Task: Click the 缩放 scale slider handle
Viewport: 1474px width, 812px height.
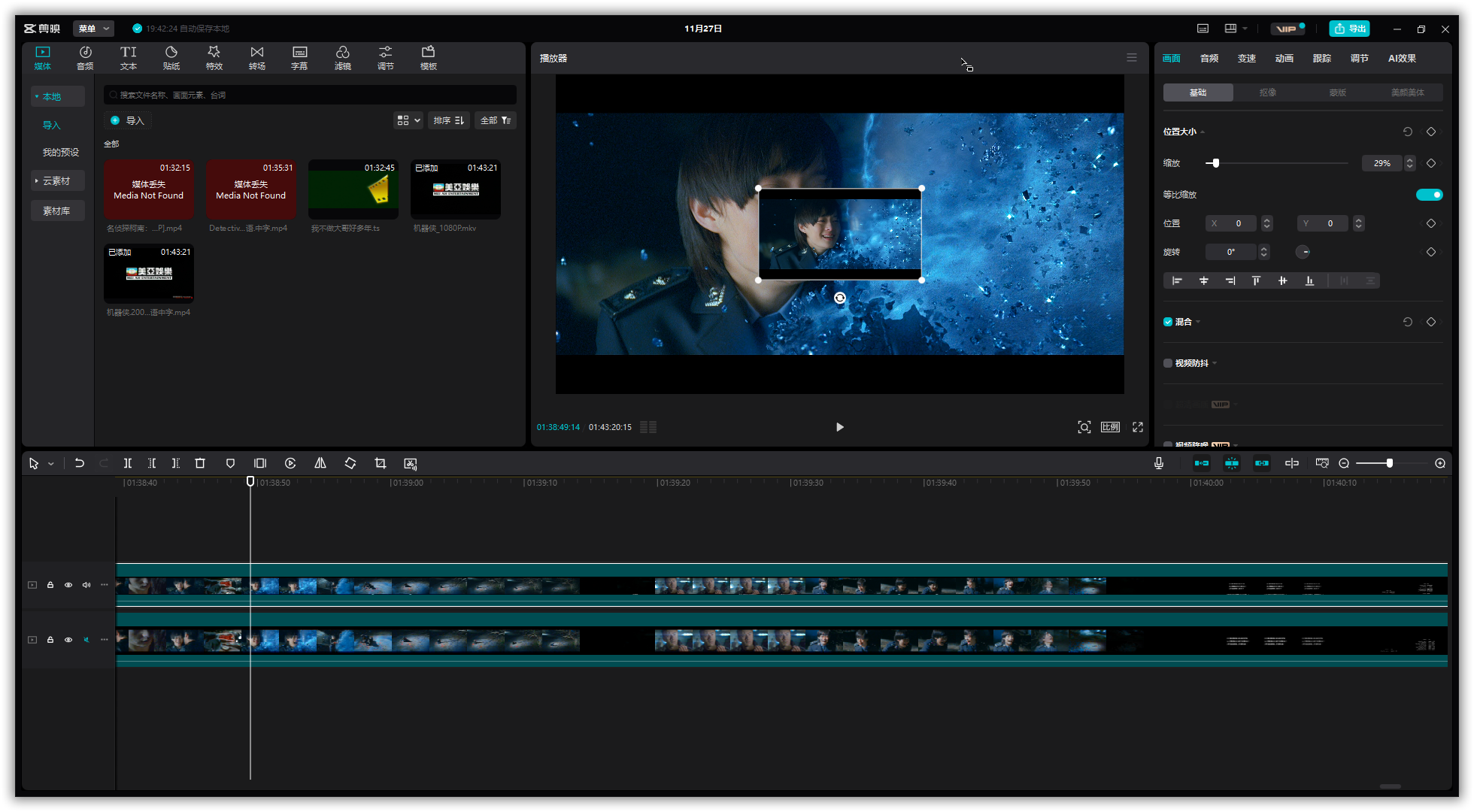Action: [1215, 163]
